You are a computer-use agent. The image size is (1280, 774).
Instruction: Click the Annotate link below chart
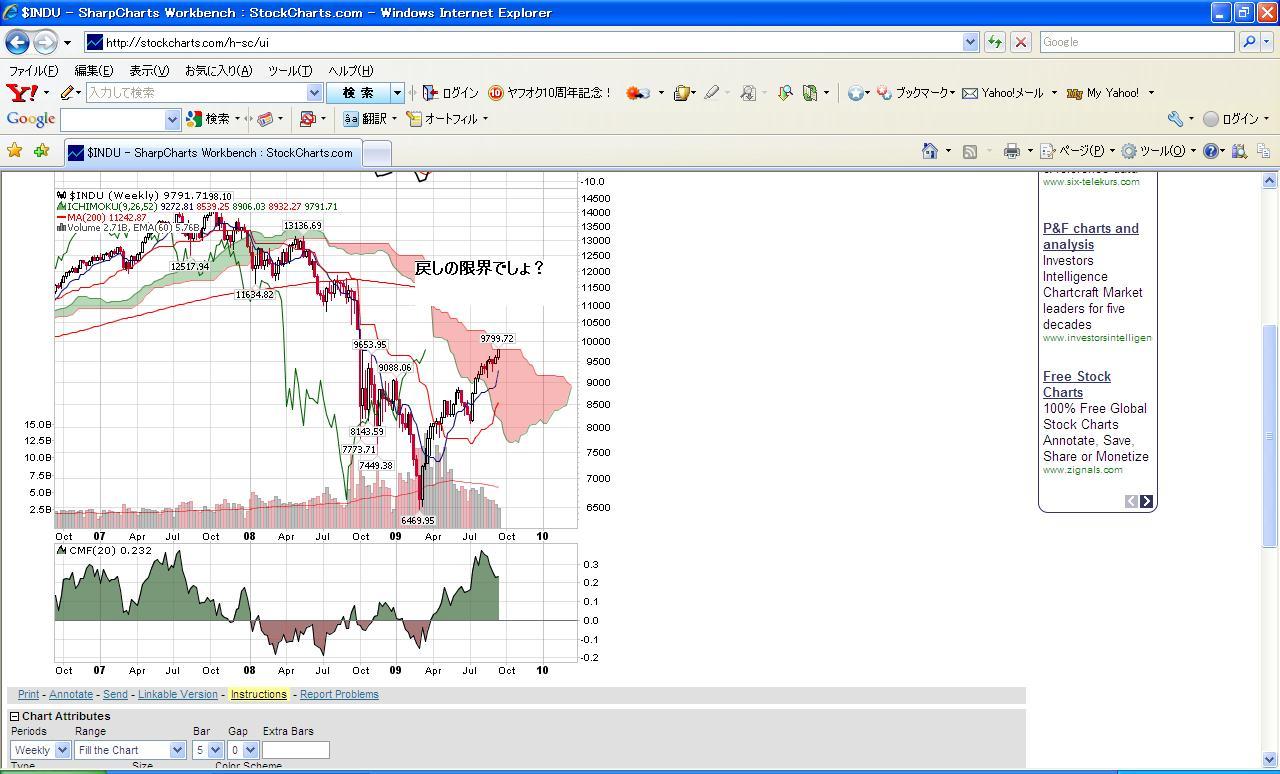tap(71, 694)
